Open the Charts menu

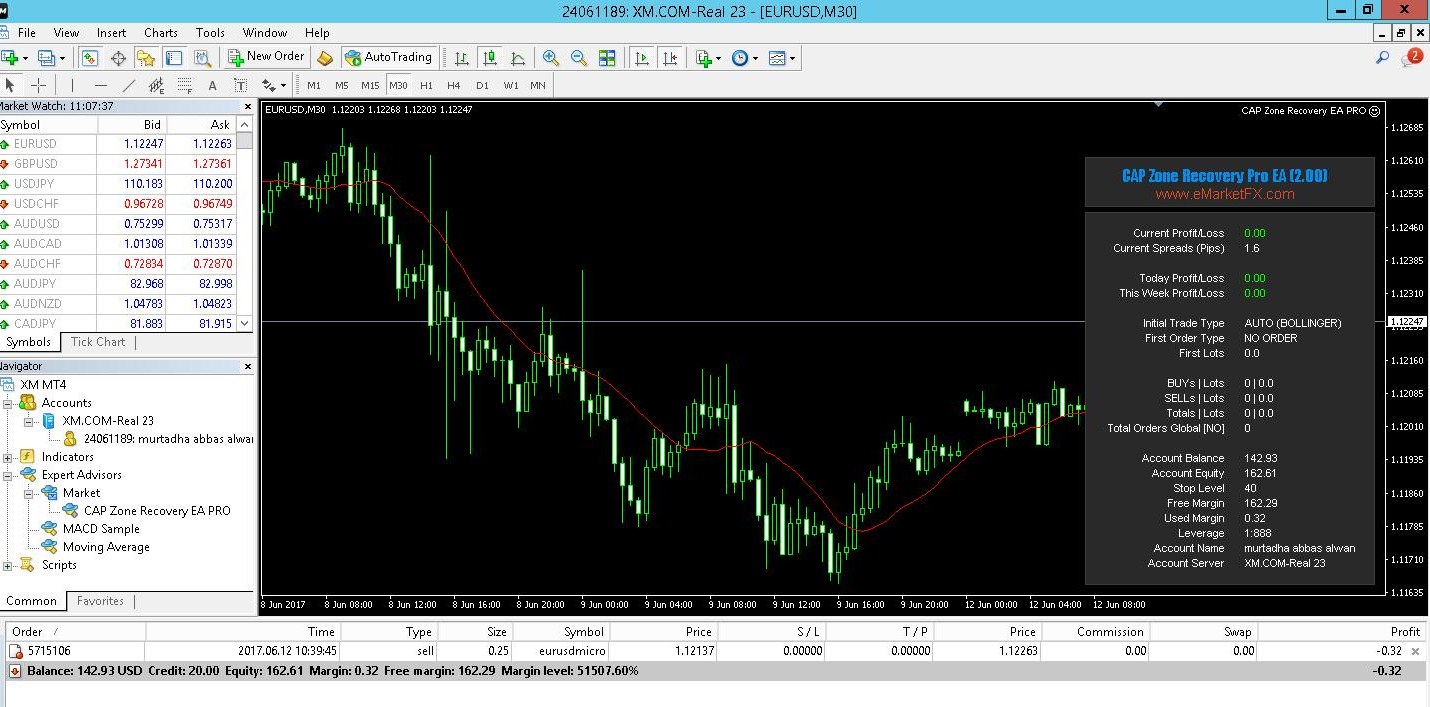coord(160,32)
